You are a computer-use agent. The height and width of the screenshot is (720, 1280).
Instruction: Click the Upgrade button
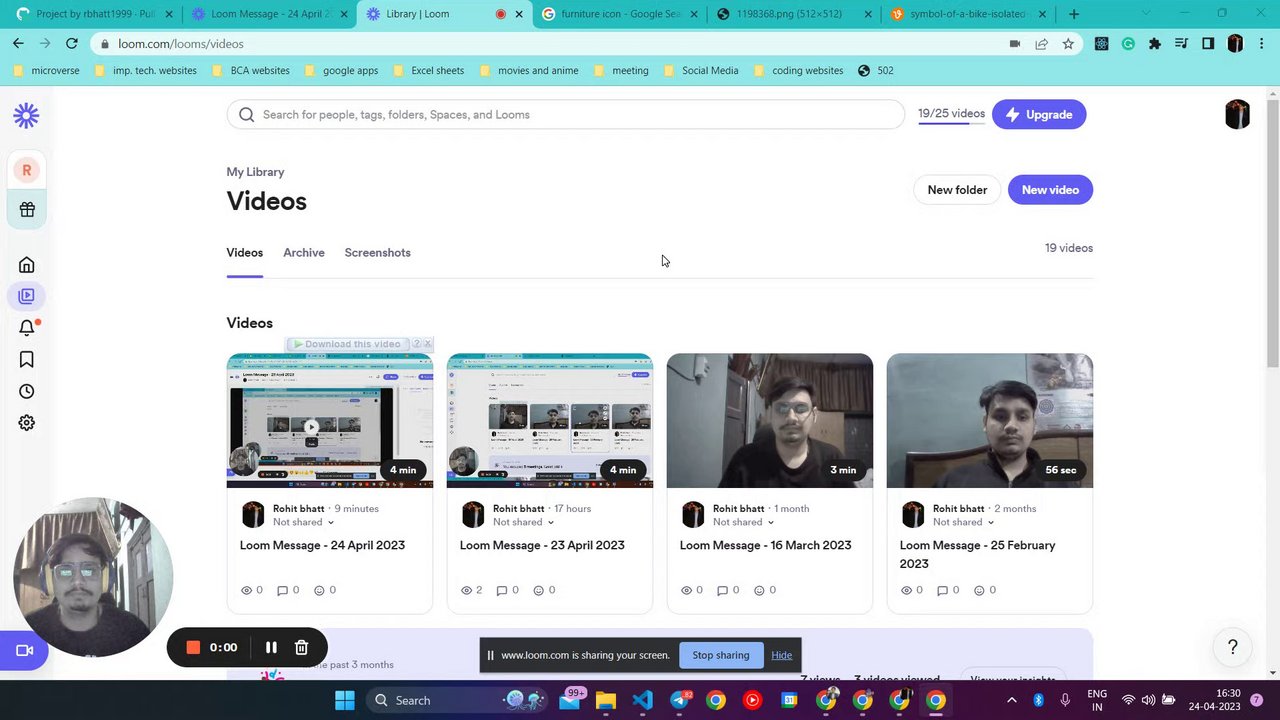pos(1039,115)
